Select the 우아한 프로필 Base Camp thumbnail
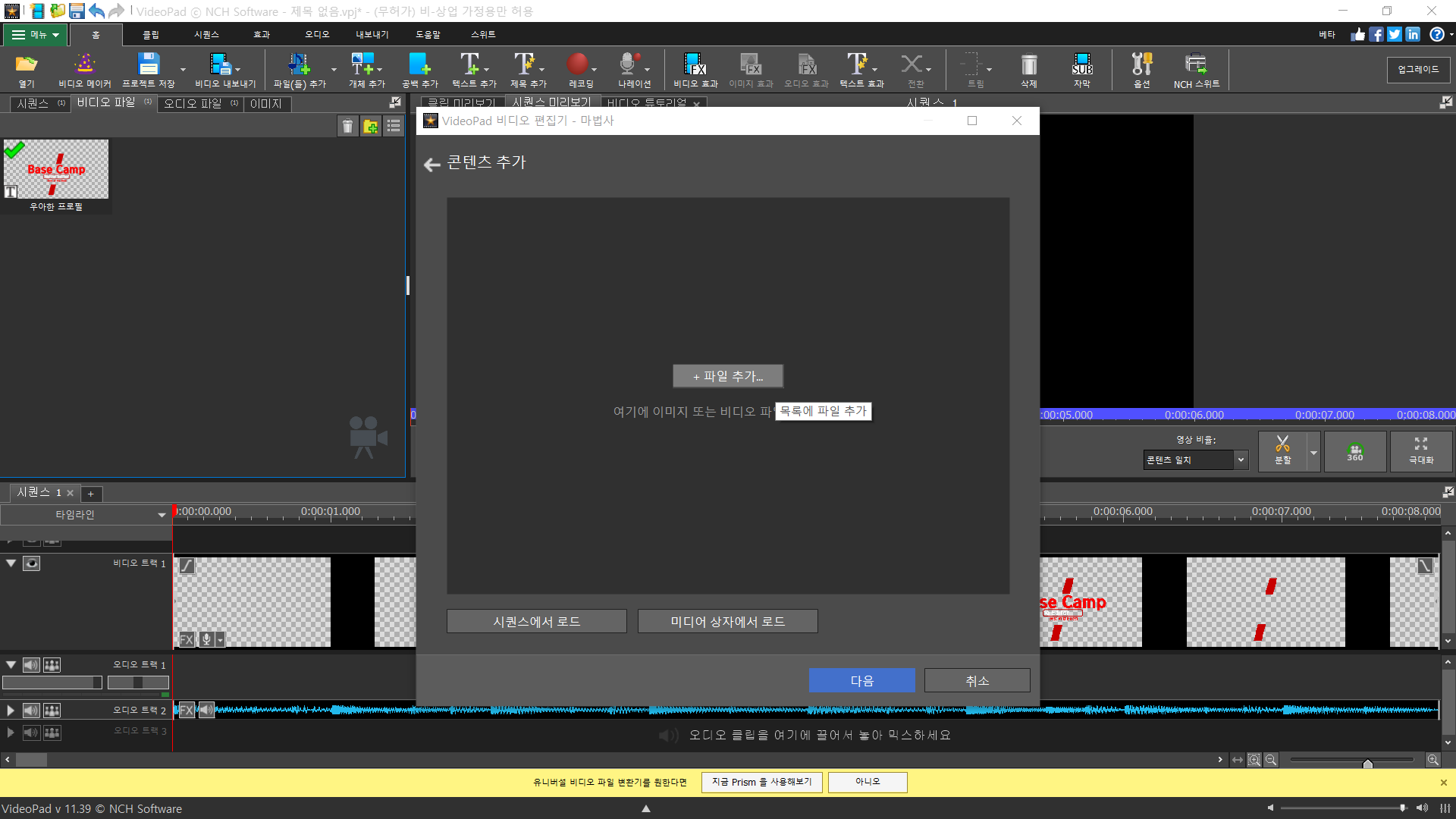This screenshot has width=1456, height=819. pyautogui.click(x=56, y=170)
